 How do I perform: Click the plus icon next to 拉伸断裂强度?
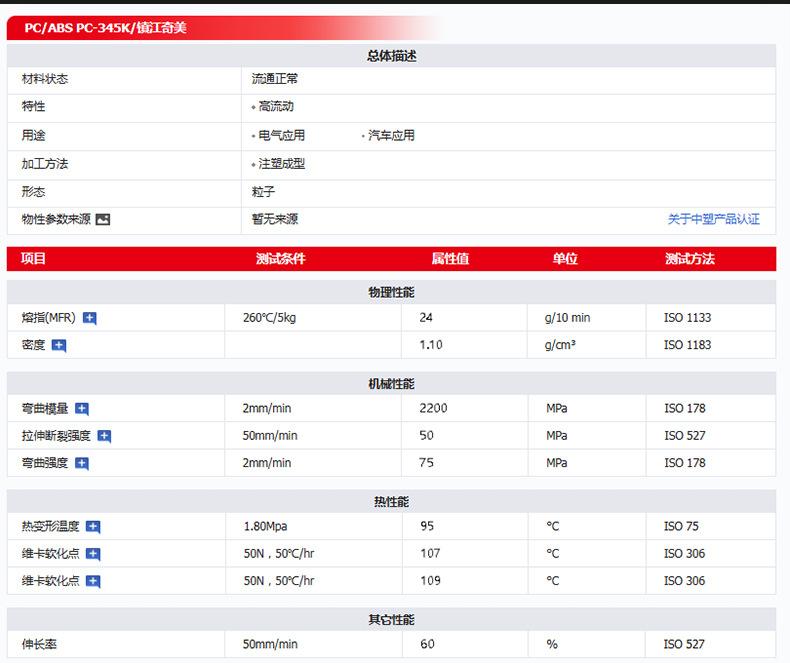pyautogui.click(x=104, y=436)
